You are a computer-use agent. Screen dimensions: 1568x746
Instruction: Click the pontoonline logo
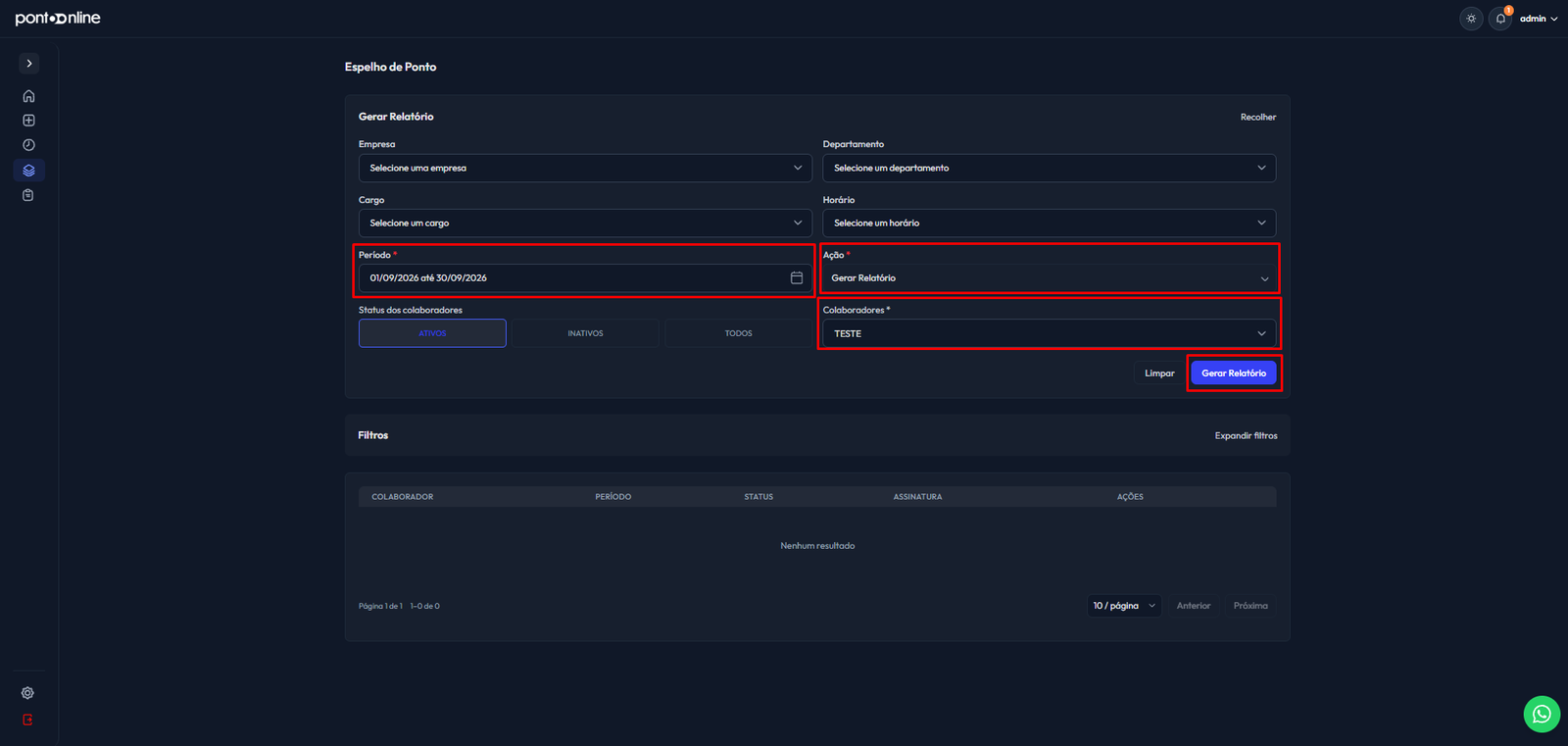pos(58,19)
